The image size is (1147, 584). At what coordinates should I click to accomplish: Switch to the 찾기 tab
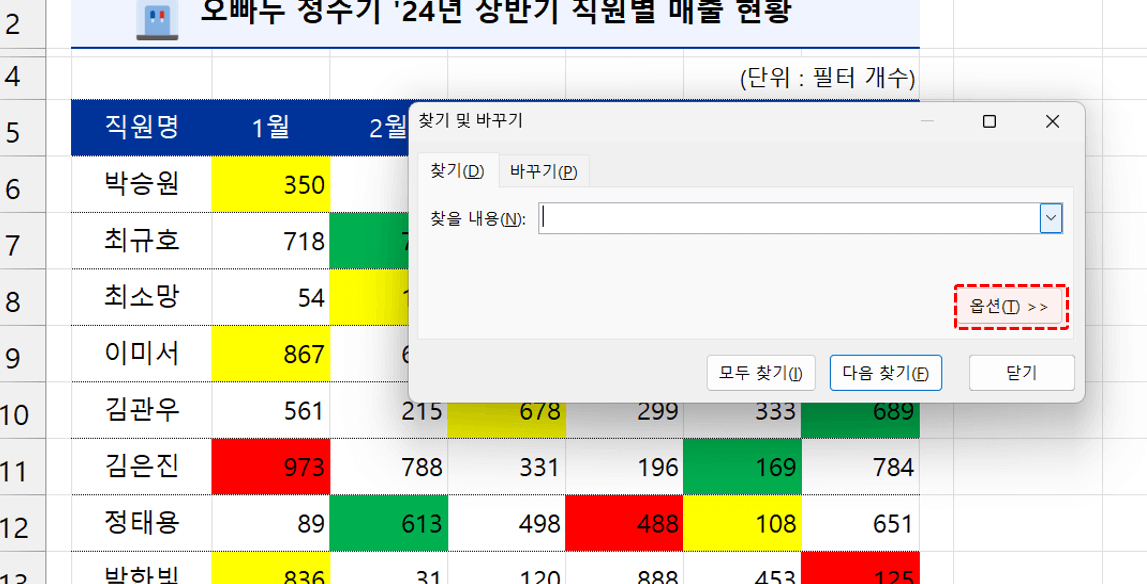(x=458, y=171)
